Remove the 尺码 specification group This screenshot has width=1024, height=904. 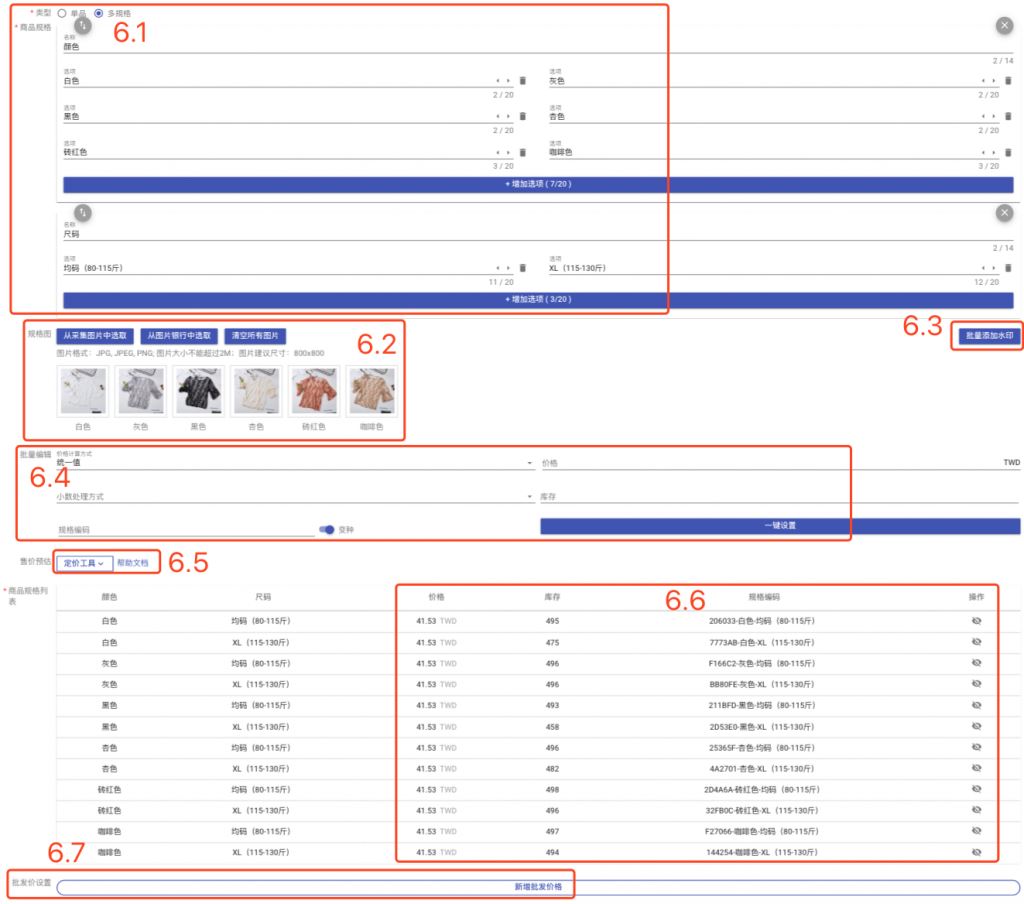coord(1004,213)
